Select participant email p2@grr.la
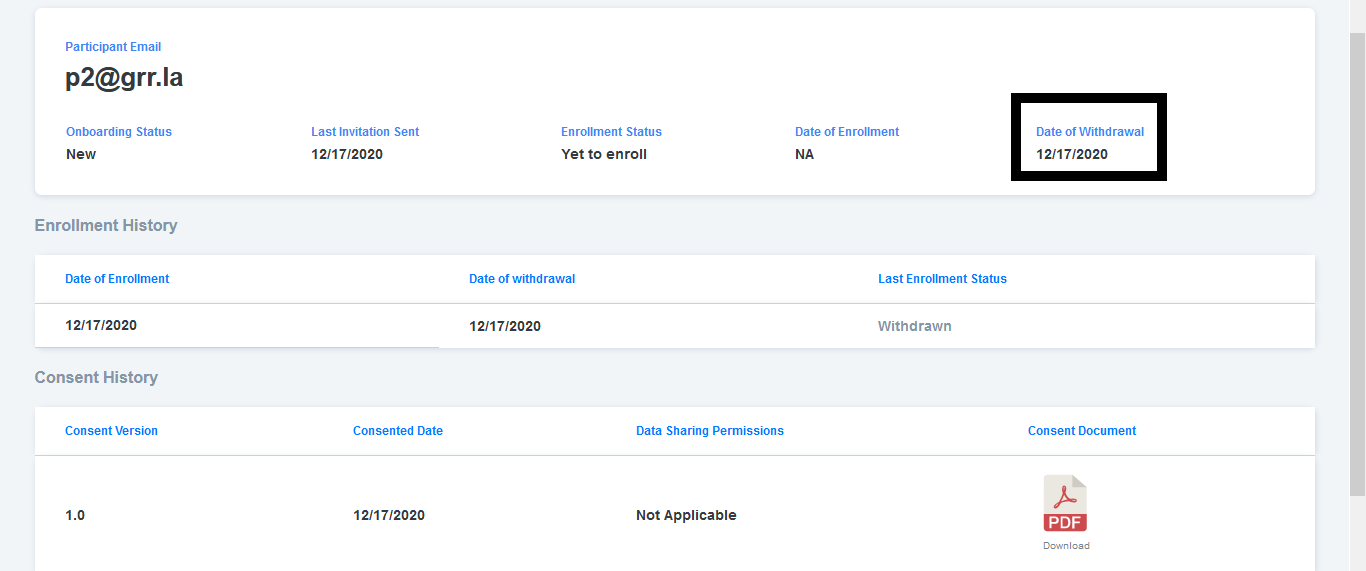Image resolution: width=1366 pixels, height=571 pixels. [124, 77]
